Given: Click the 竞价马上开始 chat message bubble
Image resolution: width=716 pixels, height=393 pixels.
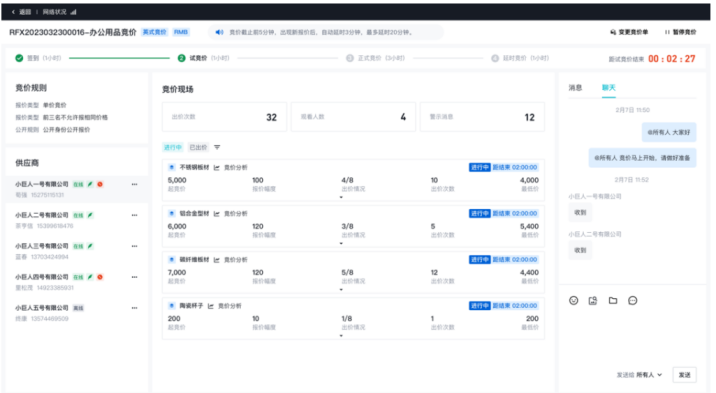Looking at the screenshot, I should (642, 158).
